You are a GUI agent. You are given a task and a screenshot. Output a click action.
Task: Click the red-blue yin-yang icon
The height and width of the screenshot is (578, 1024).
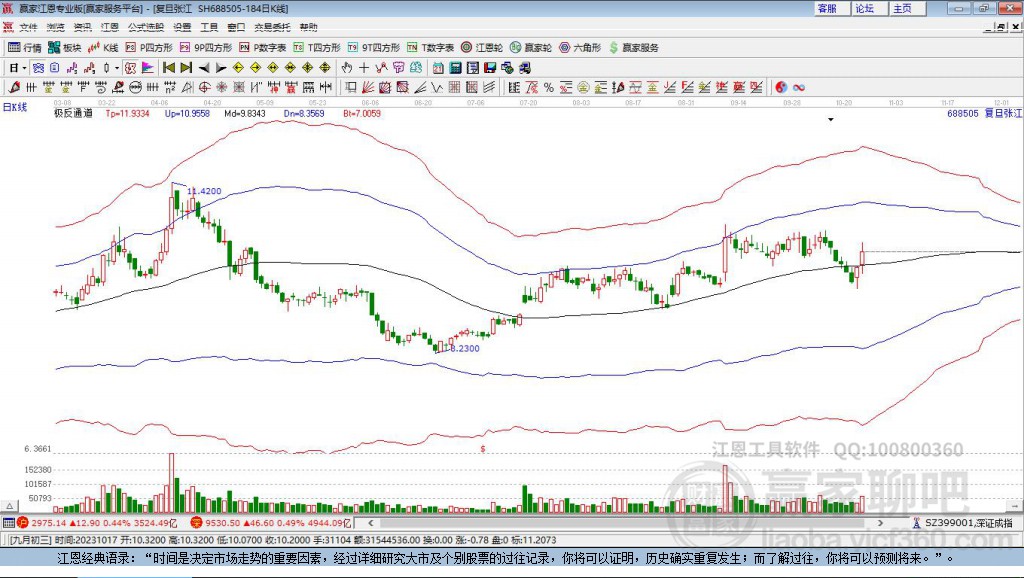(781, 88)
